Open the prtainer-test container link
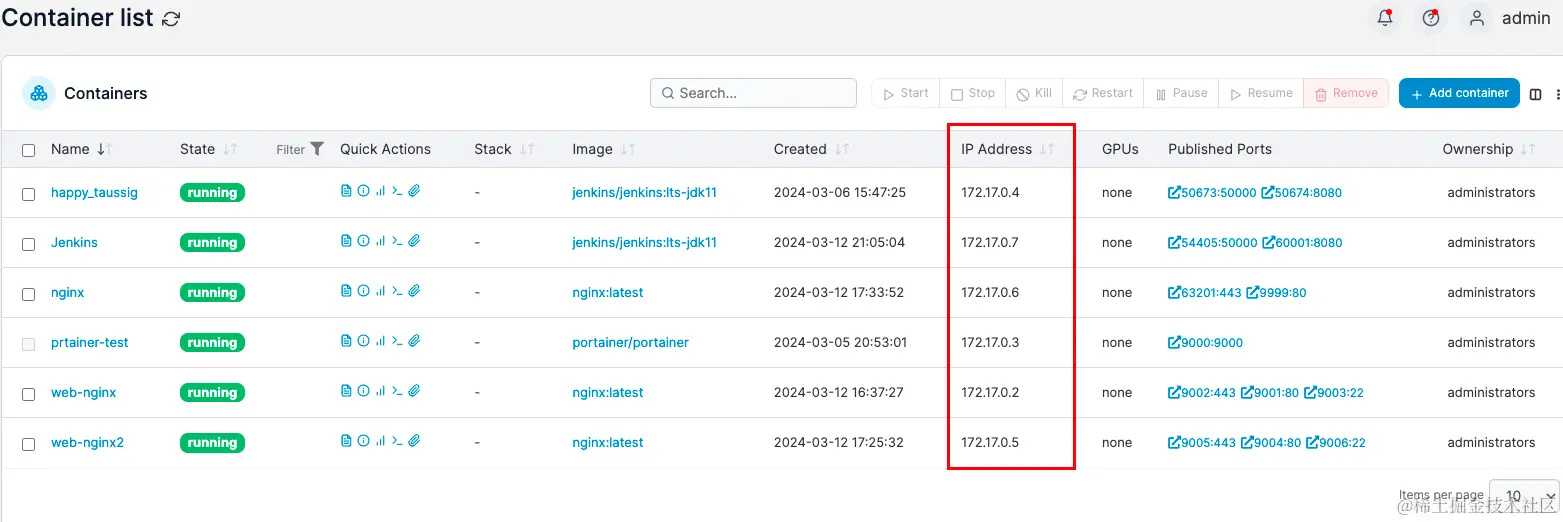The width and height of the screenshot is (1563, 522). tap(90, 342)
